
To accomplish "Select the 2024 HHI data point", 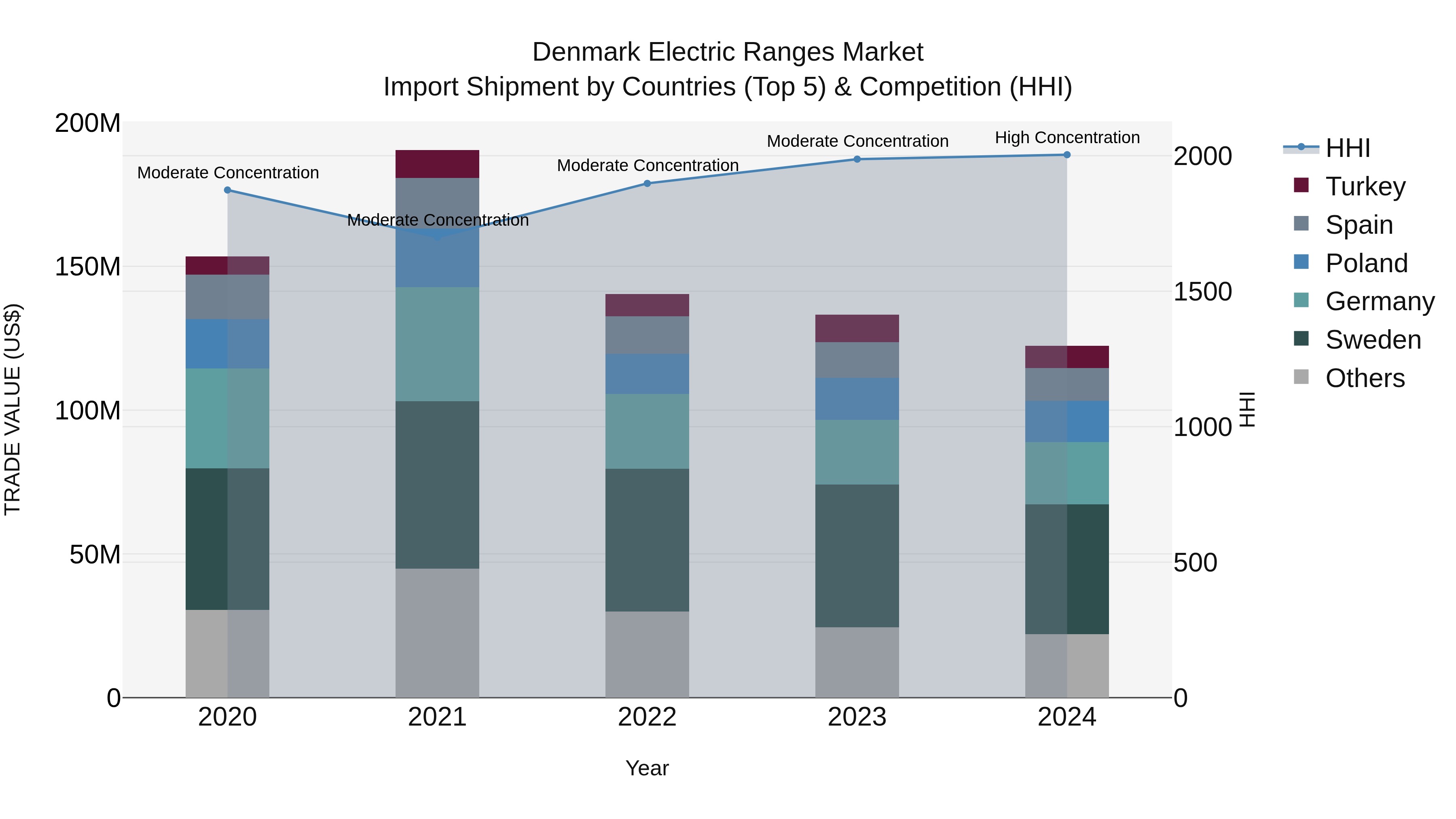I will coord(1067,154).
